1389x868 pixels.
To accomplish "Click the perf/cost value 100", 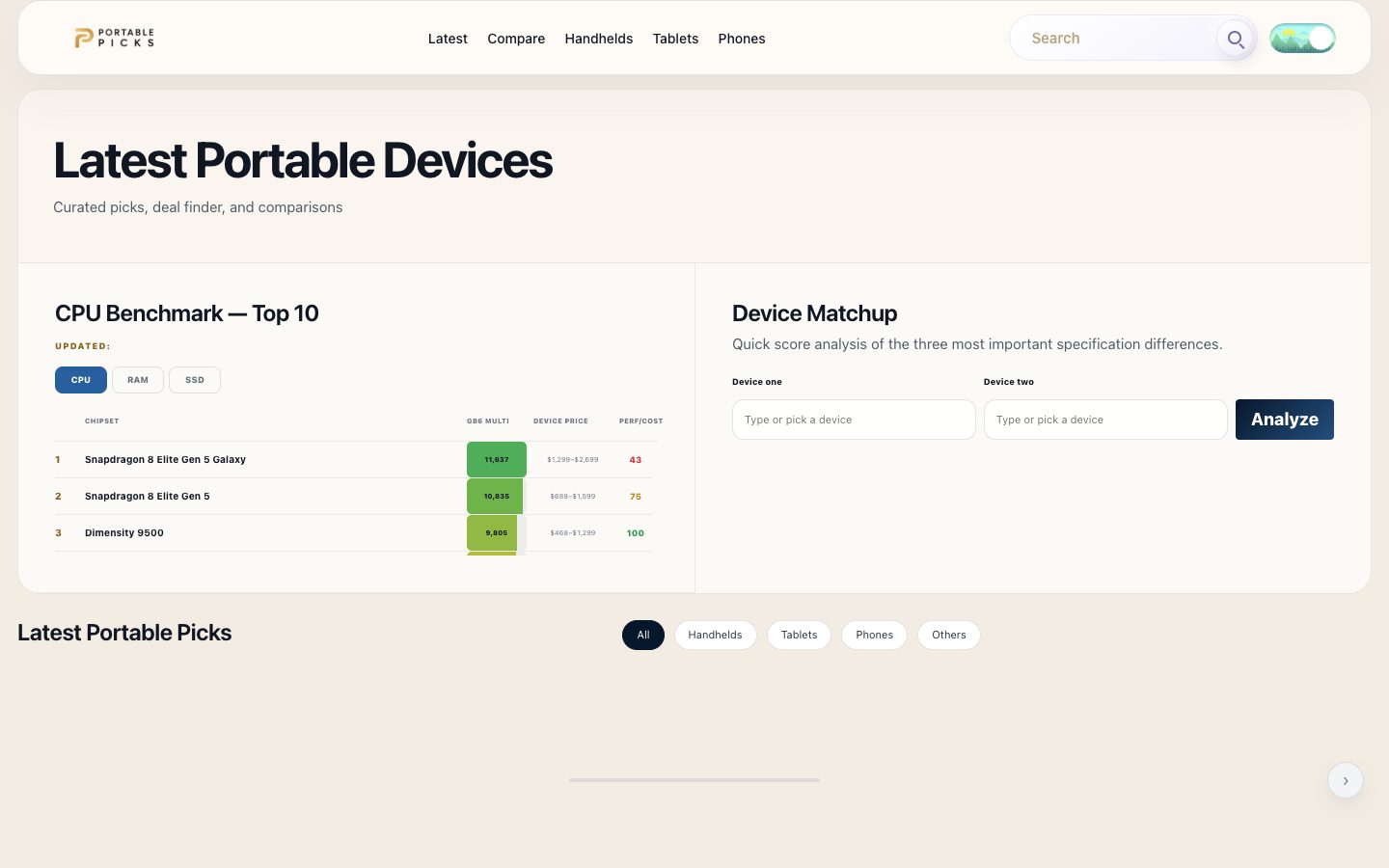I will click(x=636, y=533).
